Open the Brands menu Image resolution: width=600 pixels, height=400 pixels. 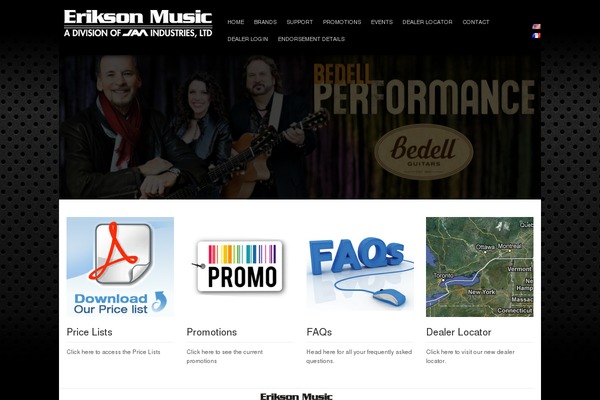[265, 22]
